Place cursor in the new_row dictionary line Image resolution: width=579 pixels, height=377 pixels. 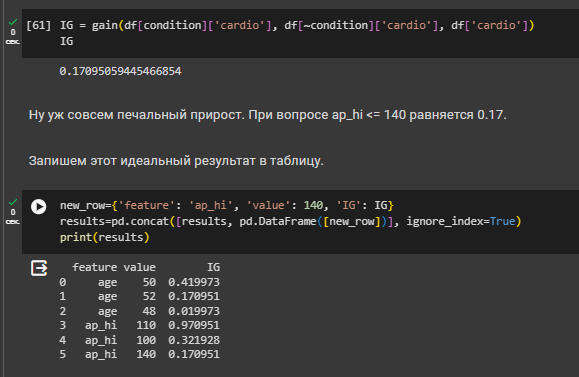(227, 205)
